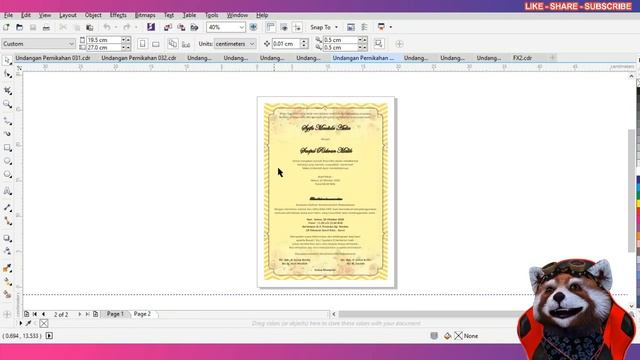Select the Drop Shadow tool
The height and width of the screenshot is (360, 640).
[7, 238]
